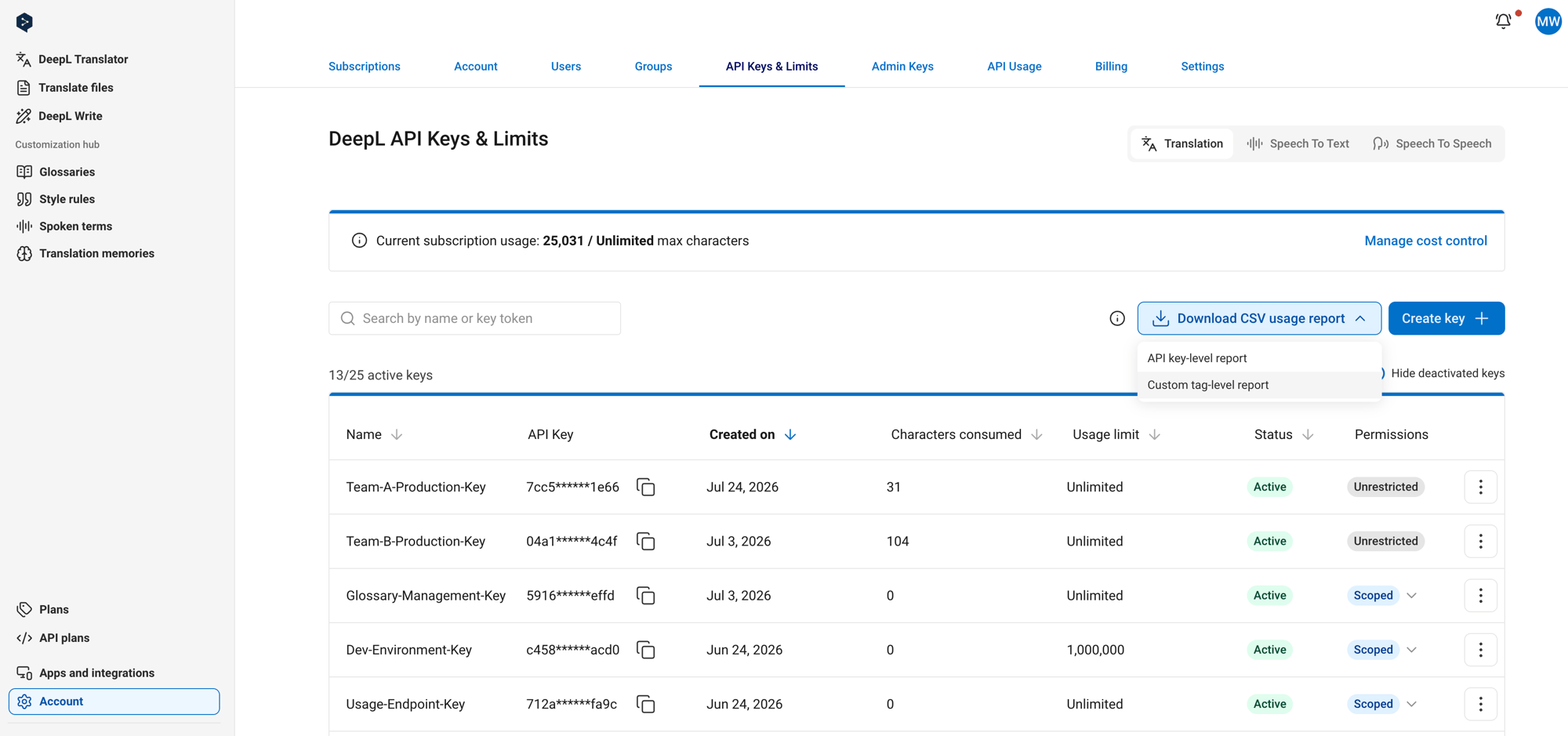Copy the Glossary-Management-Key API key
The width and height of the screenshot is (1568, 736).
646,596
